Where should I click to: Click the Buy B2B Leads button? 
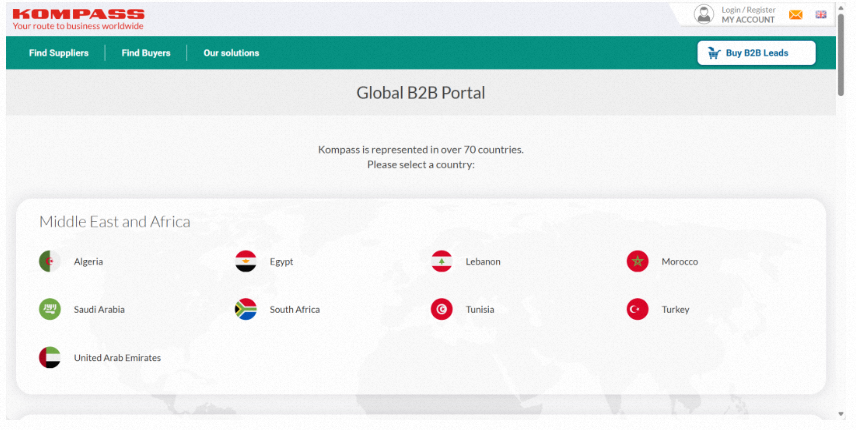pyautogui.click(x=756, y=53)
